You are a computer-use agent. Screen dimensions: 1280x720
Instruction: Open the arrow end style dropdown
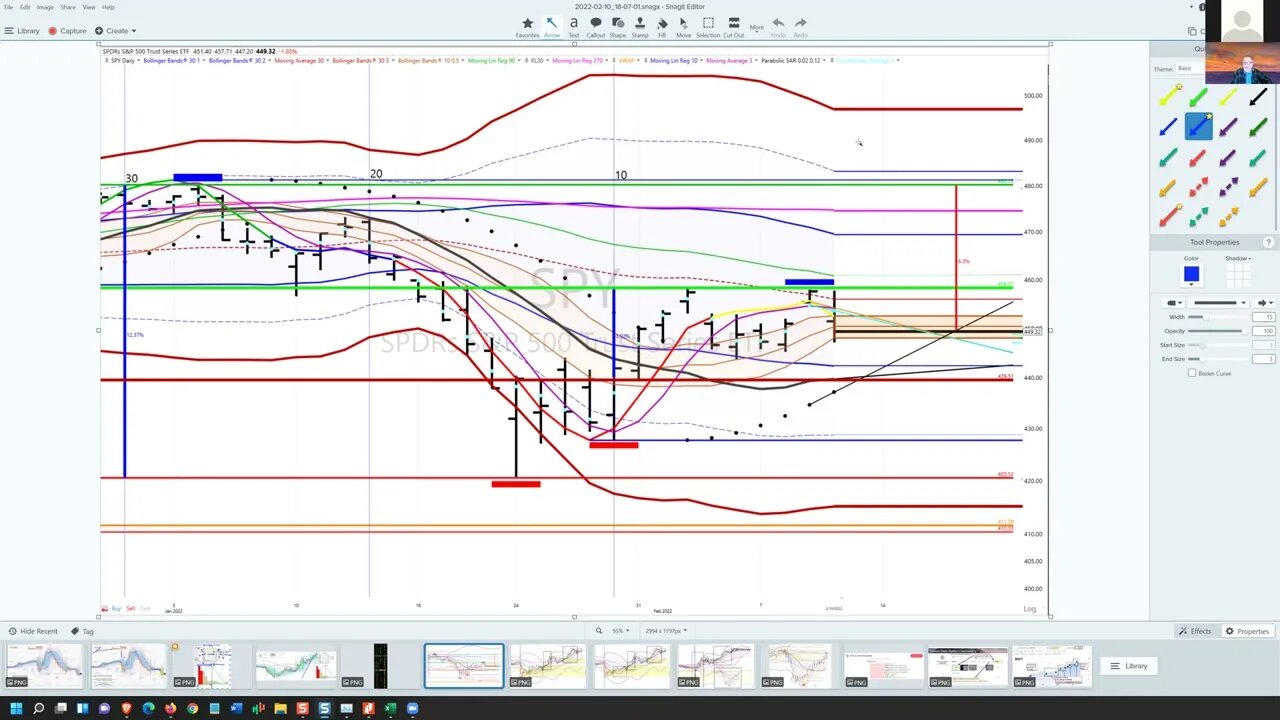click(x=1265, y=302)
